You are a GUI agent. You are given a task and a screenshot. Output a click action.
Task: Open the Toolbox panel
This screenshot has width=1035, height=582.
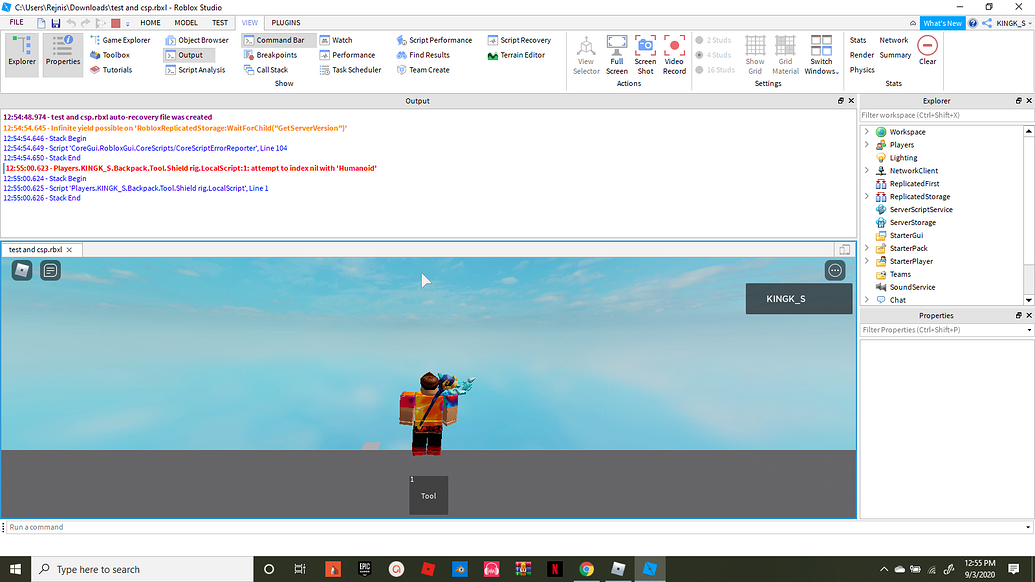pos(110,55)
